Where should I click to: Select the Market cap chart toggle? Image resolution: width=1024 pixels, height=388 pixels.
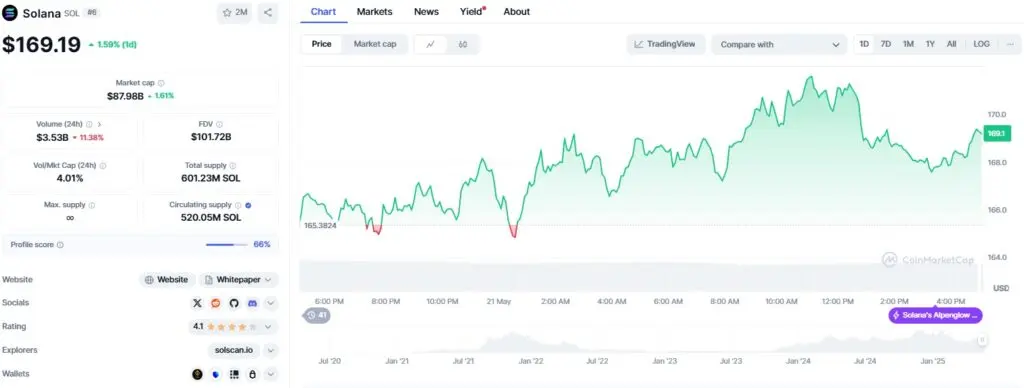pos(375,44)
